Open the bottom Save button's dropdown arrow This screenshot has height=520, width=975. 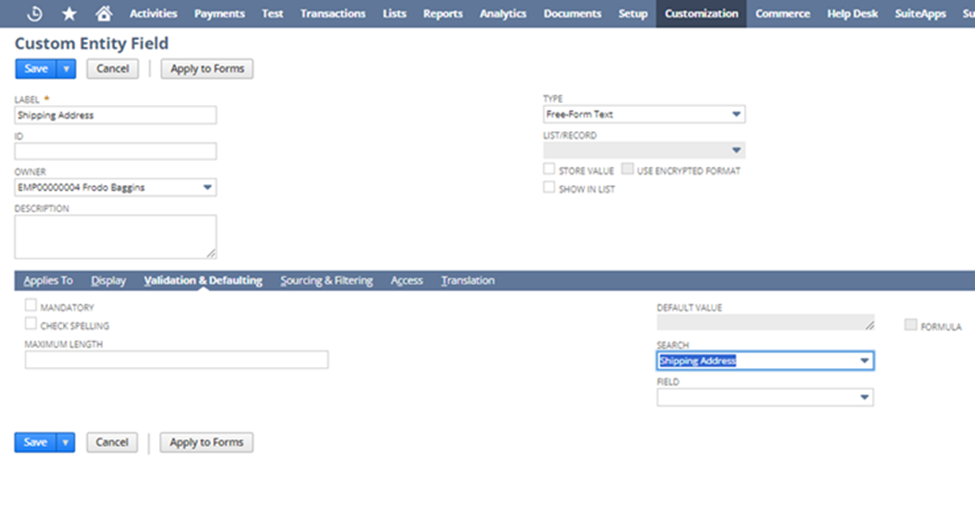pyautogui.click(x=65, y=442)
